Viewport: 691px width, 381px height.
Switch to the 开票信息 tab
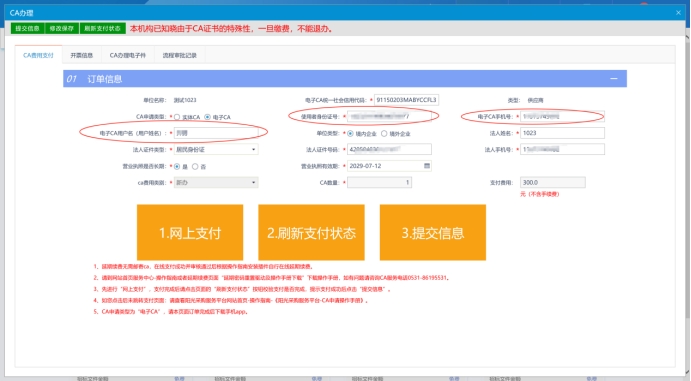82,55
